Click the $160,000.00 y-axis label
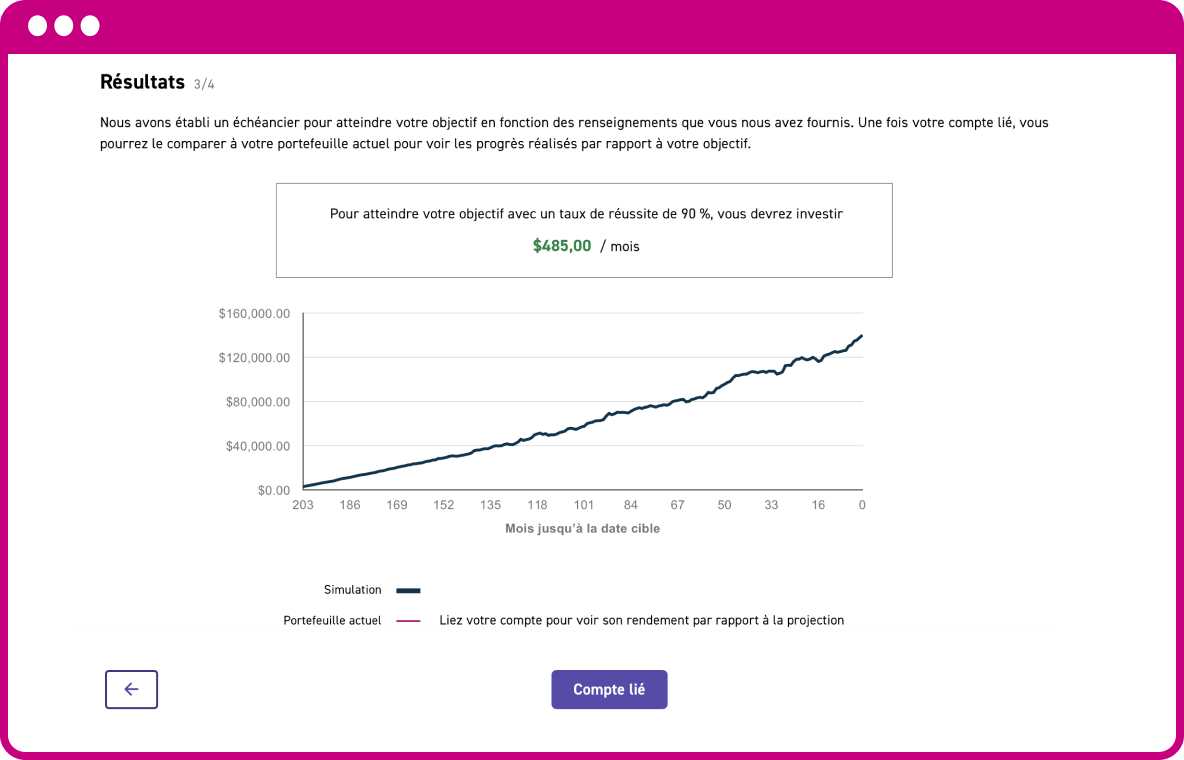This screenshot has height=760, width=1184. [254, 314]
